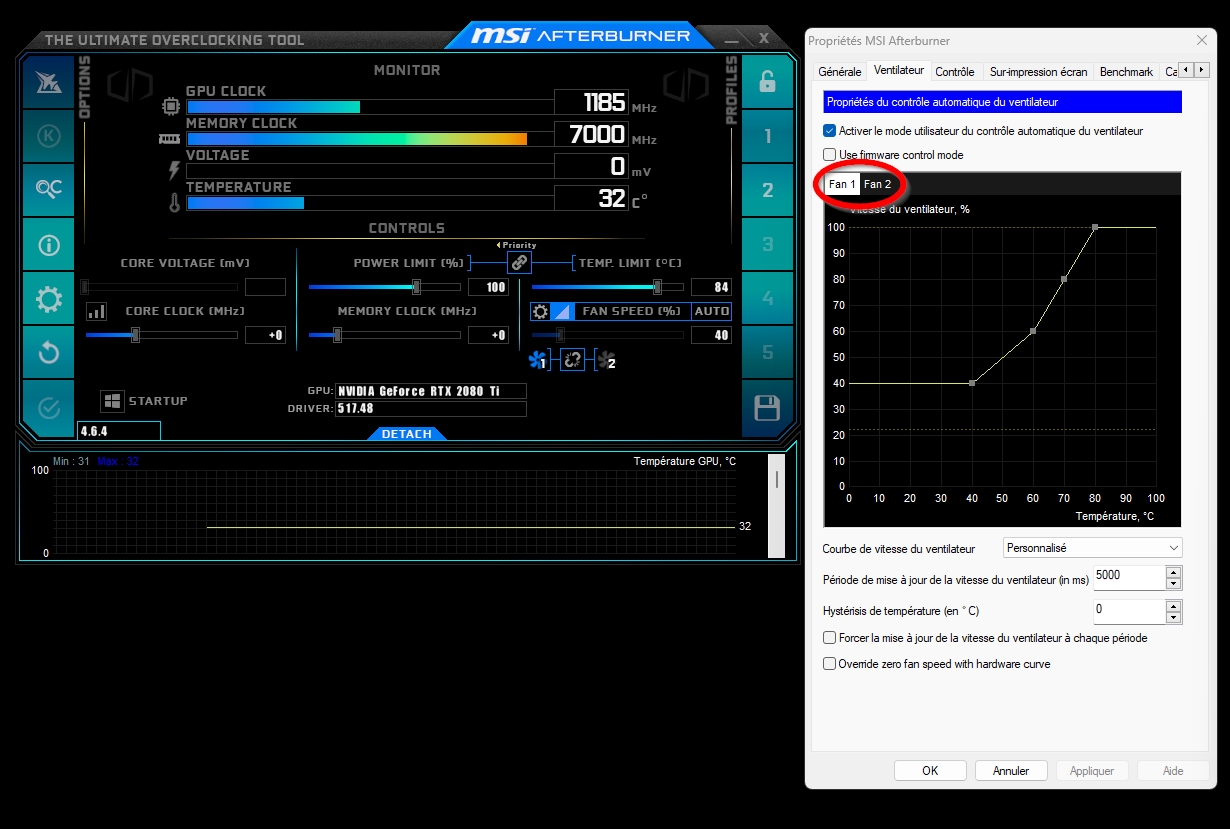Click the save profile floppy disk icon
The width and height of the screenshot is (1230, 829).
[x=767, y=407]
